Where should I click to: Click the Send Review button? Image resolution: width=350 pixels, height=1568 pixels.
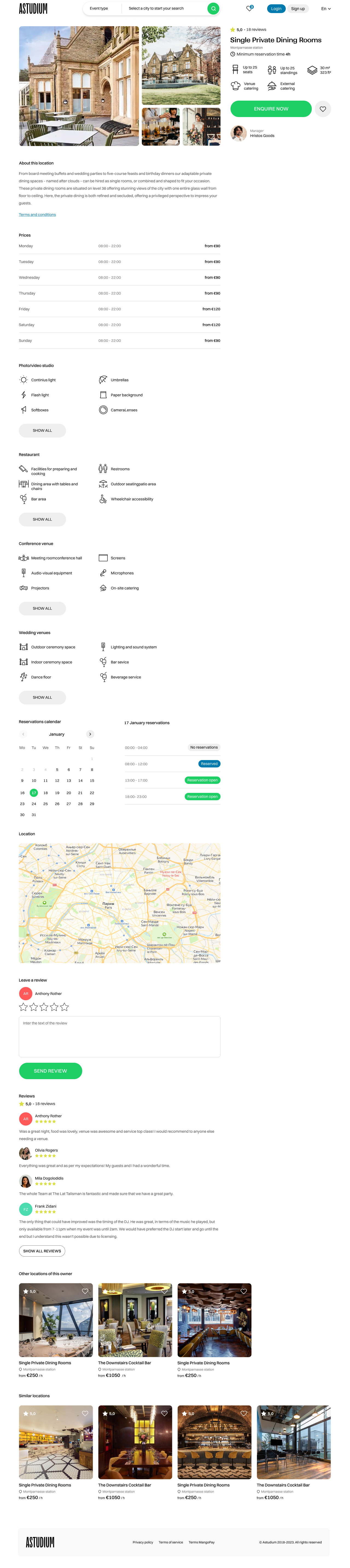pos(51,1071)
